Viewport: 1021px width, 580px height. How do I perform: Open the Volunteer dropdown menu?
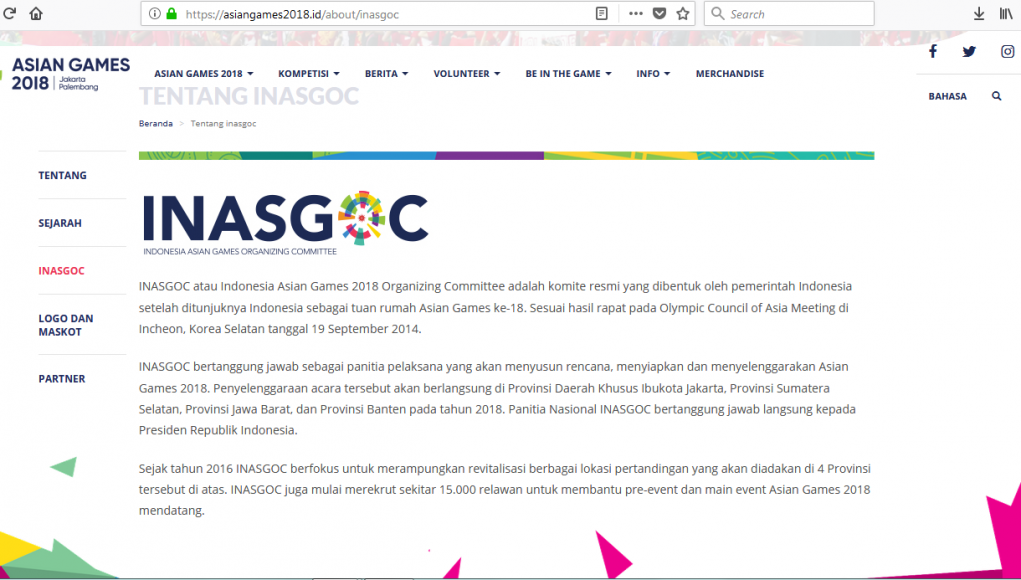click(x=466, y=74)
